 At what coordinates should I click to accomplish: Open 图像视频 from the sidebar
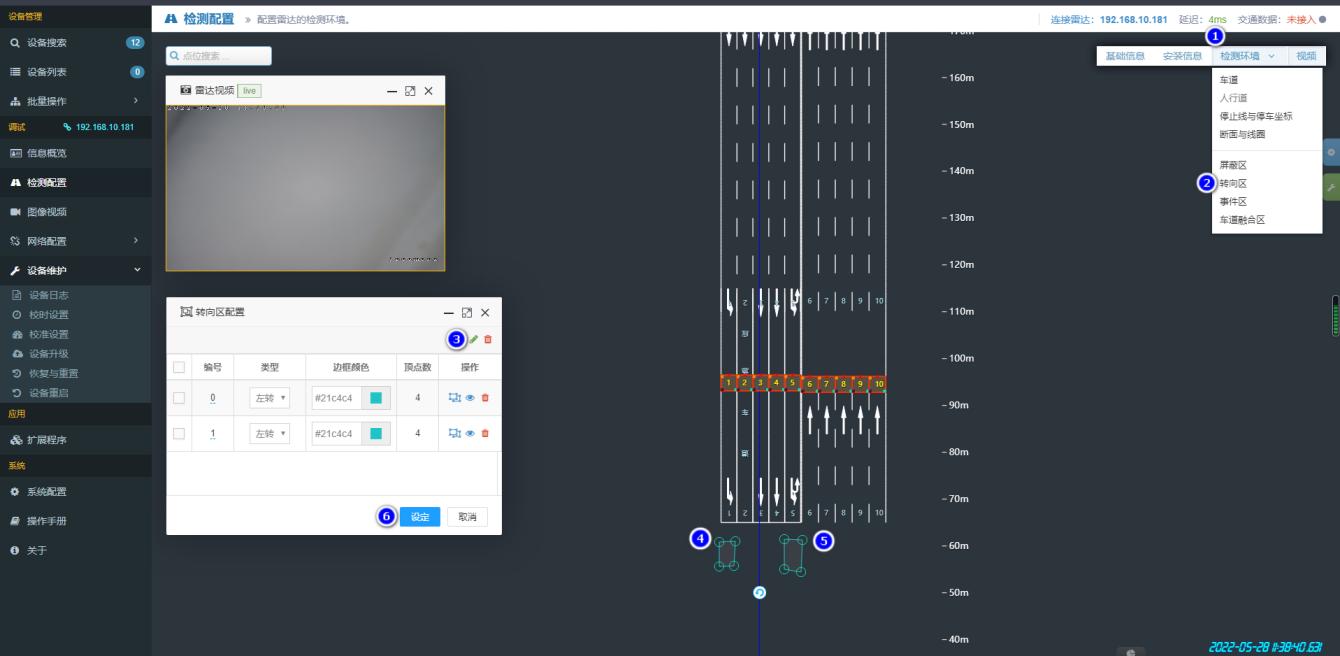(46, 212)
